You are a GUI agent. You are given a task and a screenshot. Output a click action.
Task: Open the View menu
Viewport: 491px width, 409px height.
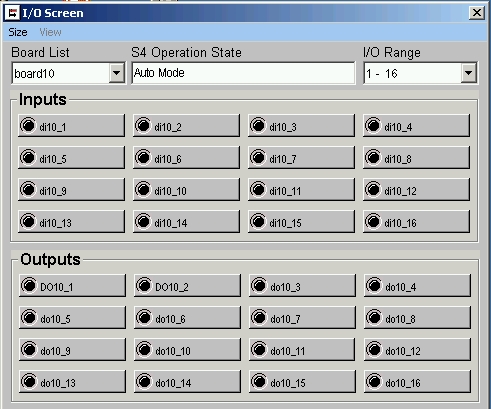coord(50,32)
